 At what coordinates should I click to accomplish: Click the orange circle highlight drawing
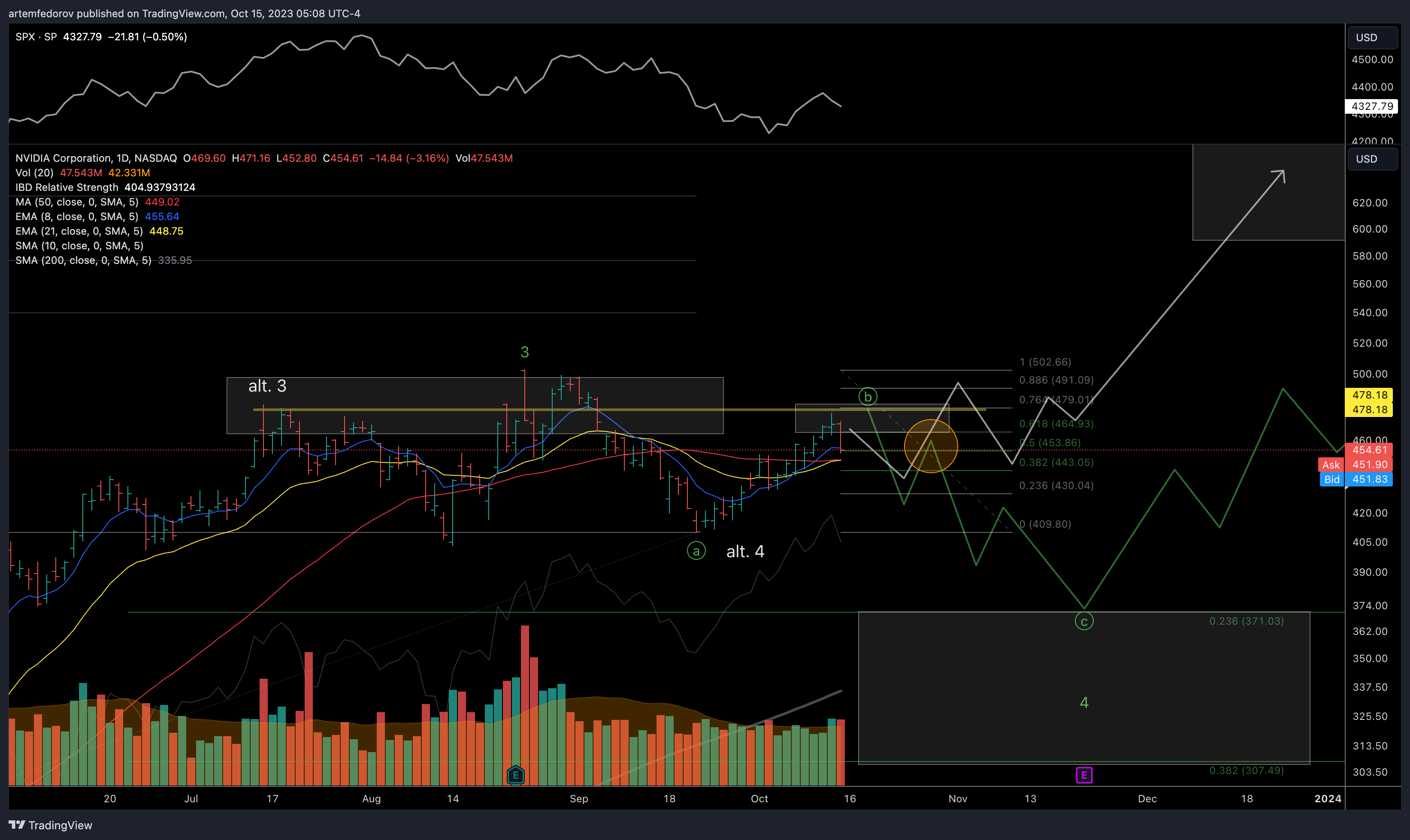coord(931,446)
